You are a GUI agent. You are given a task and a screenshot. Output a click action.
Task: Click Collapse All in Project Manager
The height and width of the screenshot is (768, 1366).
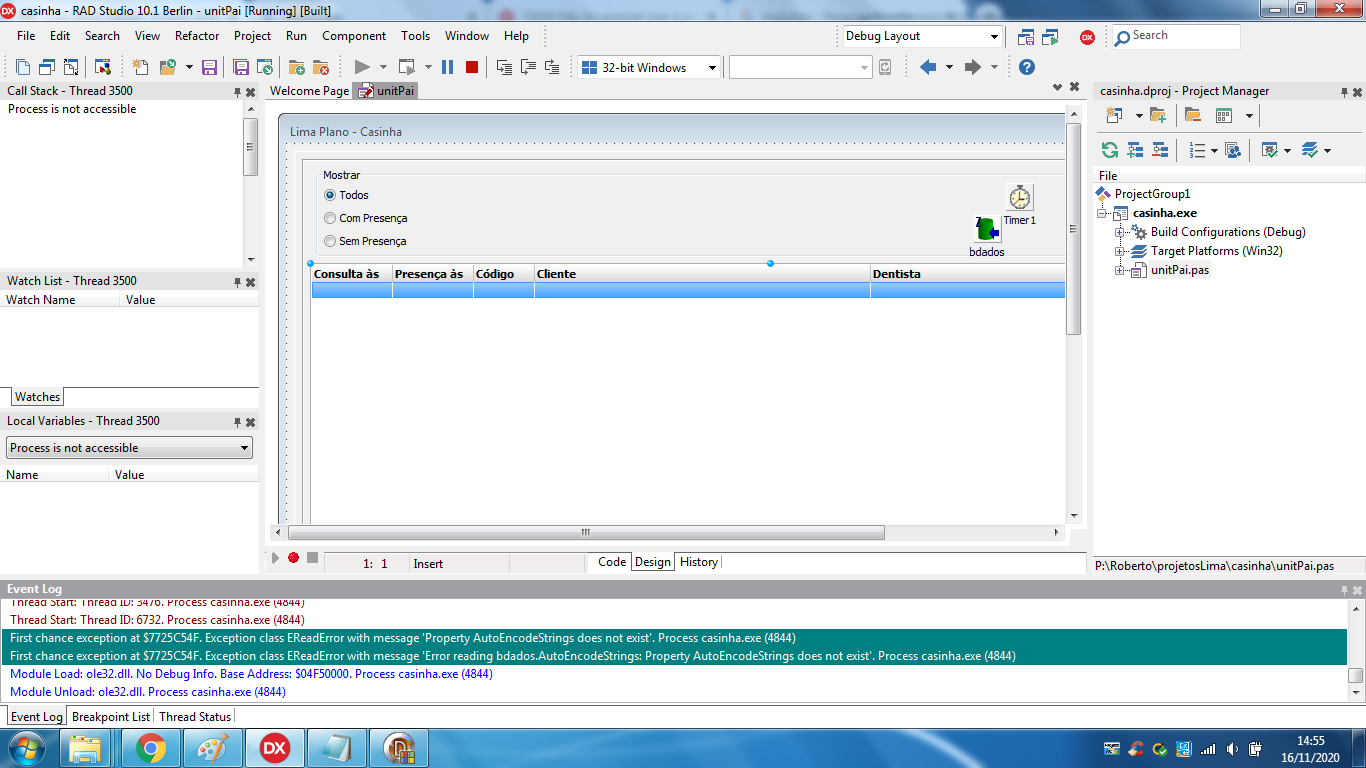(x=1160, y=150)
